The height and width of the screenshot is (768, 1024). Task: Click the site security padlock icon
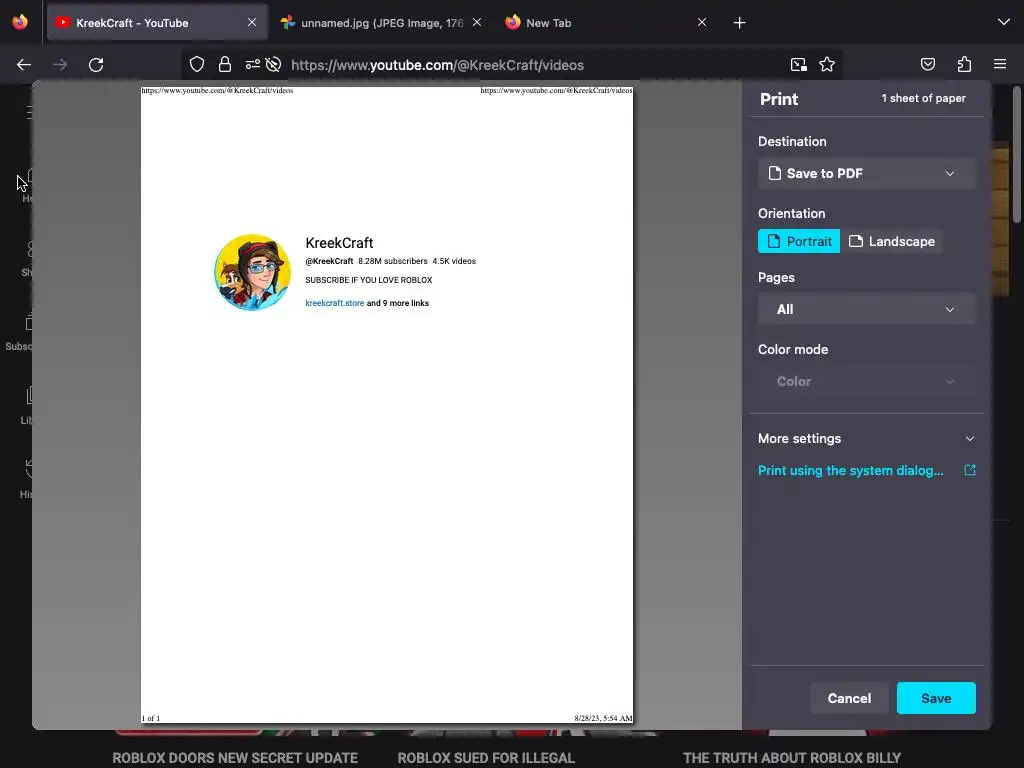point(225,65)
